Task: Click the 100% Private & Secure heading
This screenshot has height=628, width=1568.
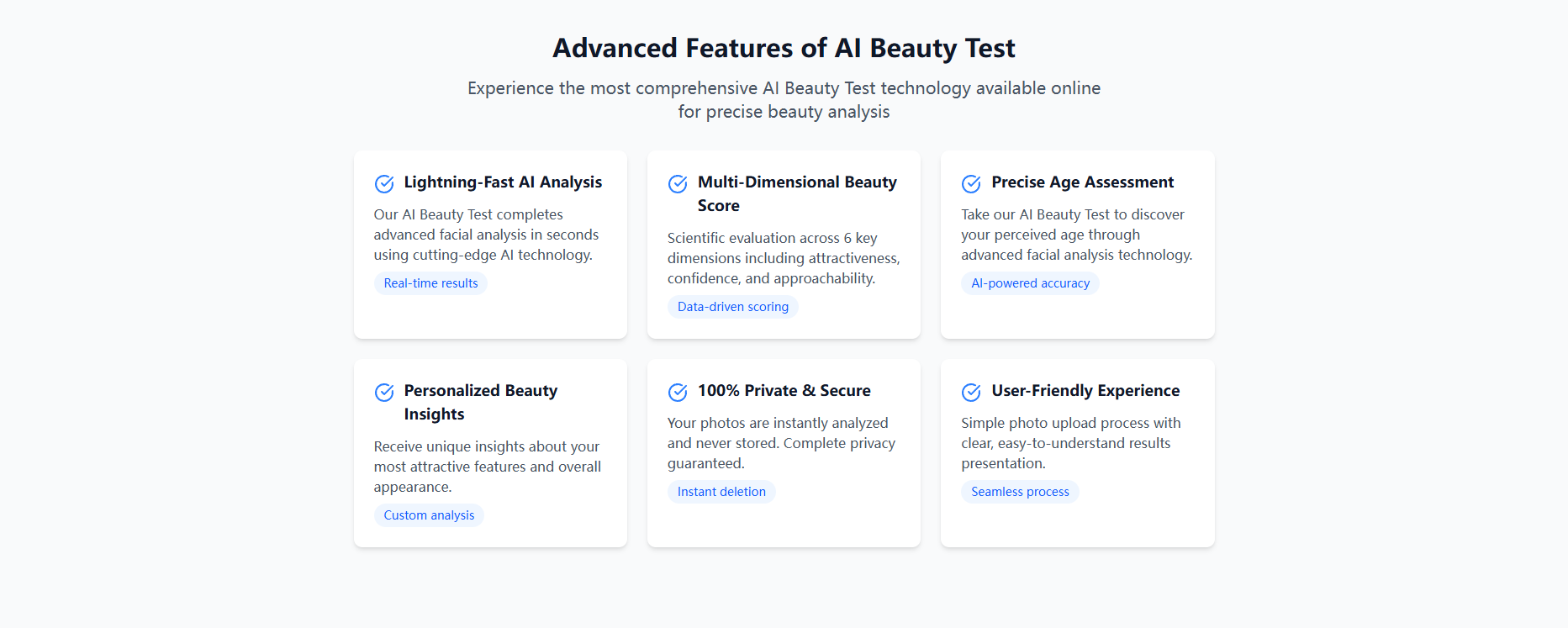Action: pyautogui.click(x=784, y=390)
